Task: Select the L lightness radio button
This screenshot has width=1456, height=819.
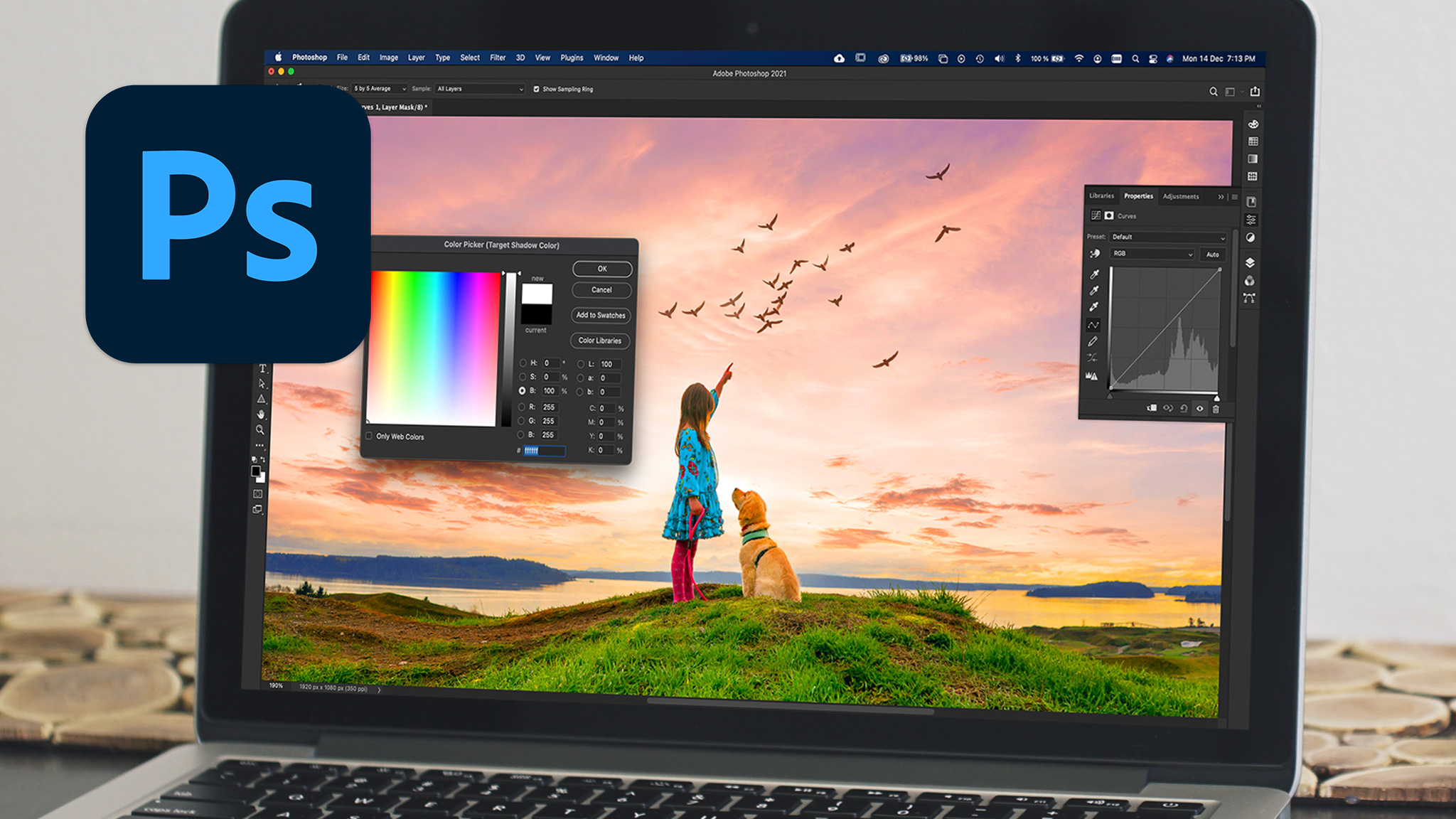Action: point(580,363)
